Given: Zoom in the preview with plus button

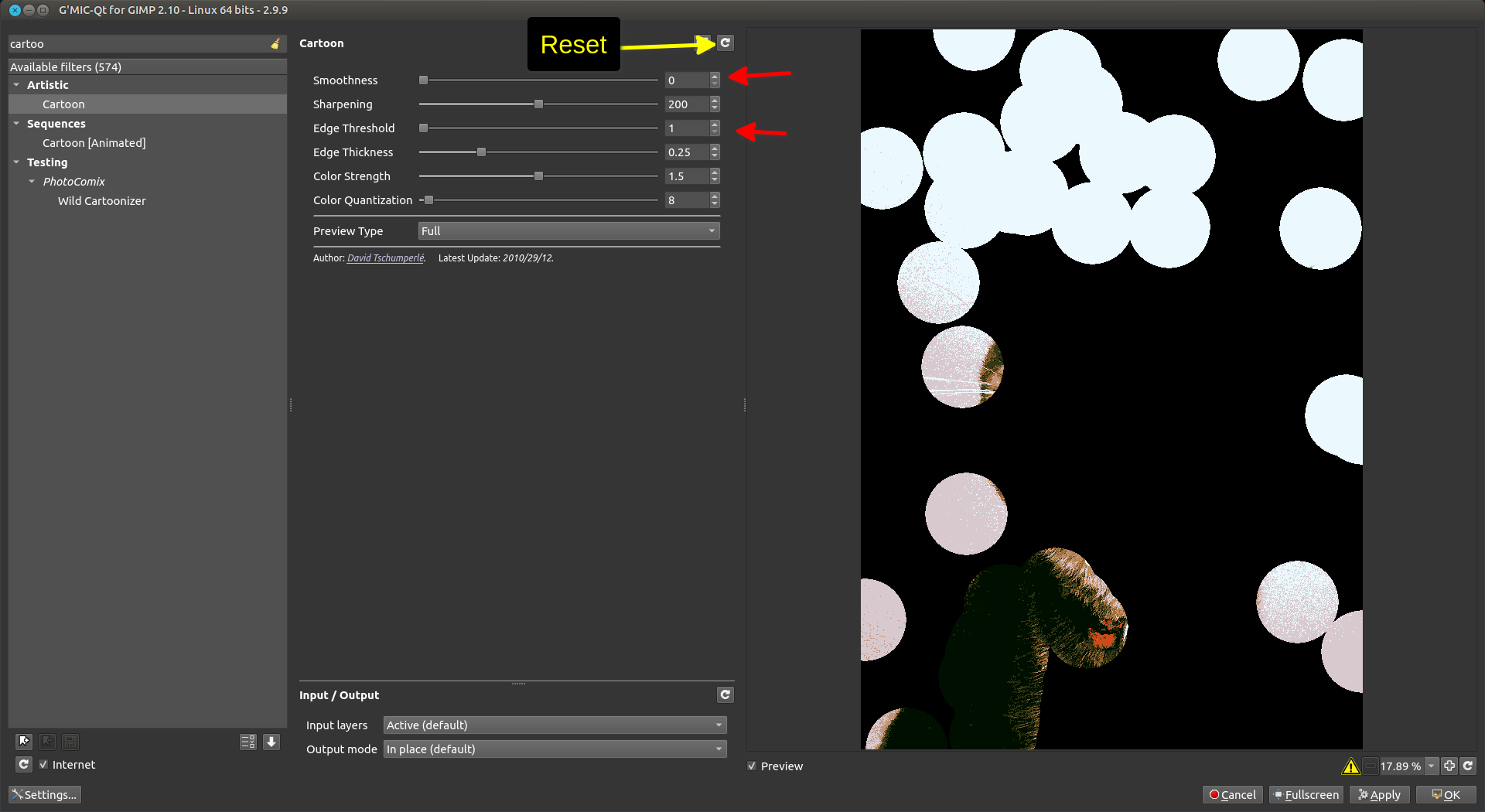Looking at the screenshot, I should (x=1449, y=766).
